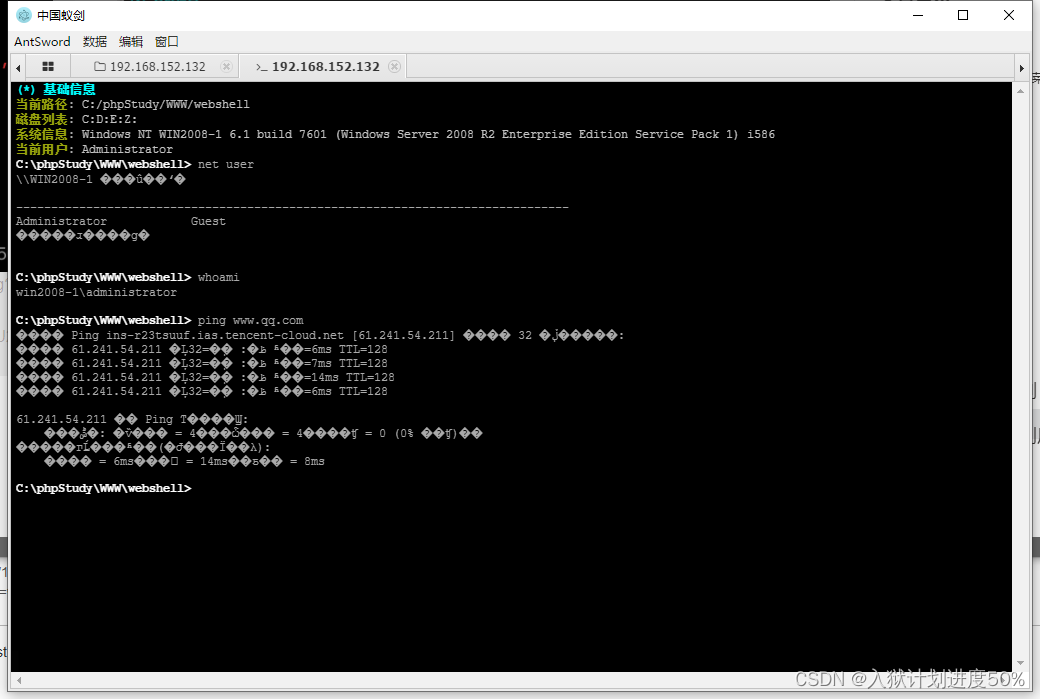
Task: Click the left tab scroll arrow
Action: [x=19, y=68]
